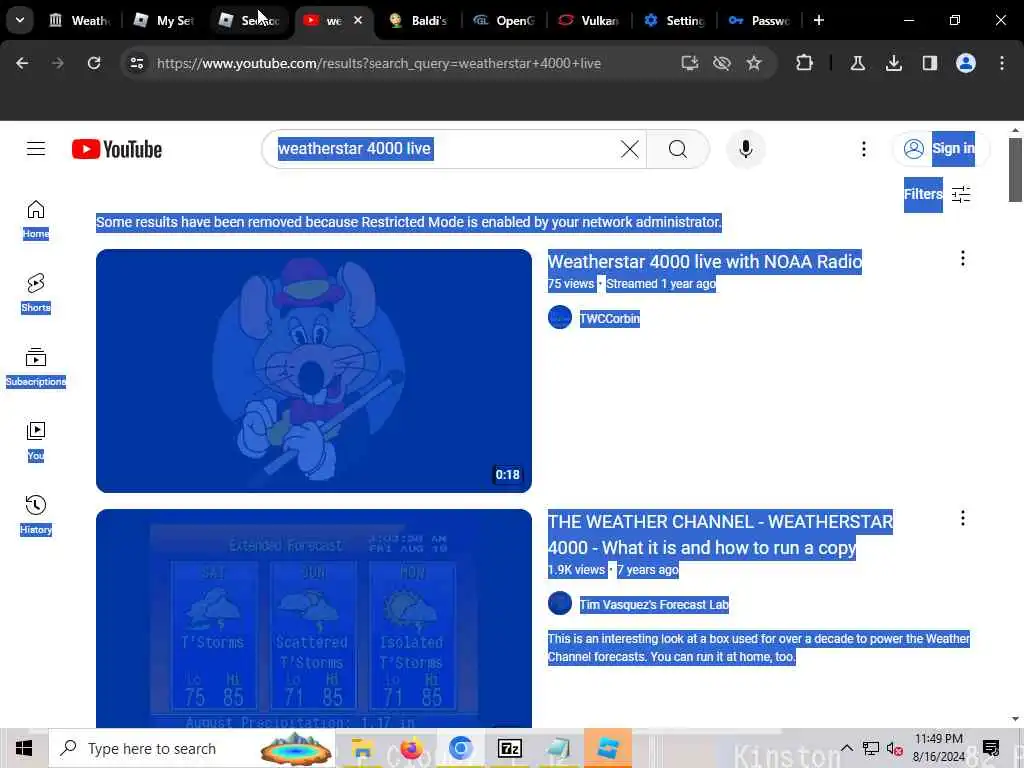
Task: Go to the YouTube logo home link
Action: tap(117, 149)
